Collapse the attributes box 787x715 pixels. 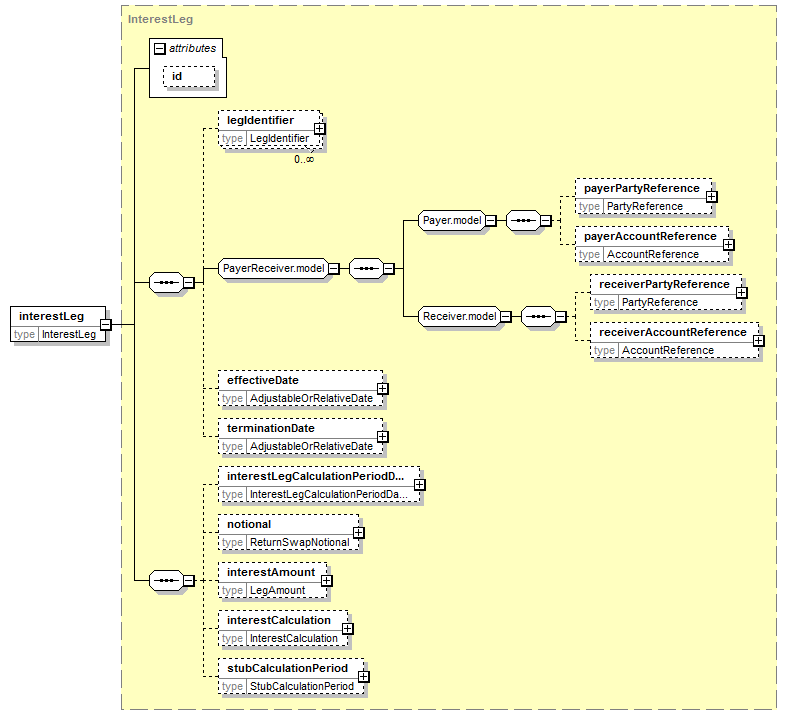(x=160, y=49)
